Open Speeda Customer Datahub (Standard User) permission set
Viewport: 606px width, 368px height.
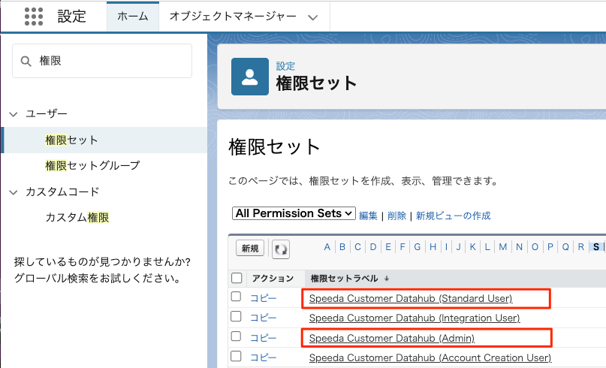point(411,298)
